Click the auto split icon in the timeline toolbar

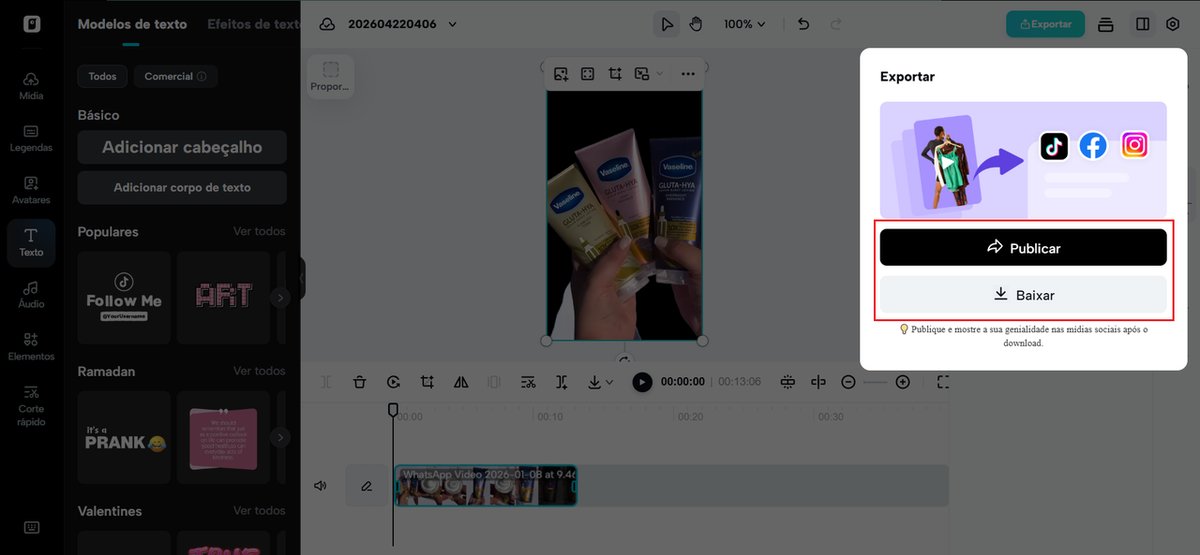(x=562, y=382)
